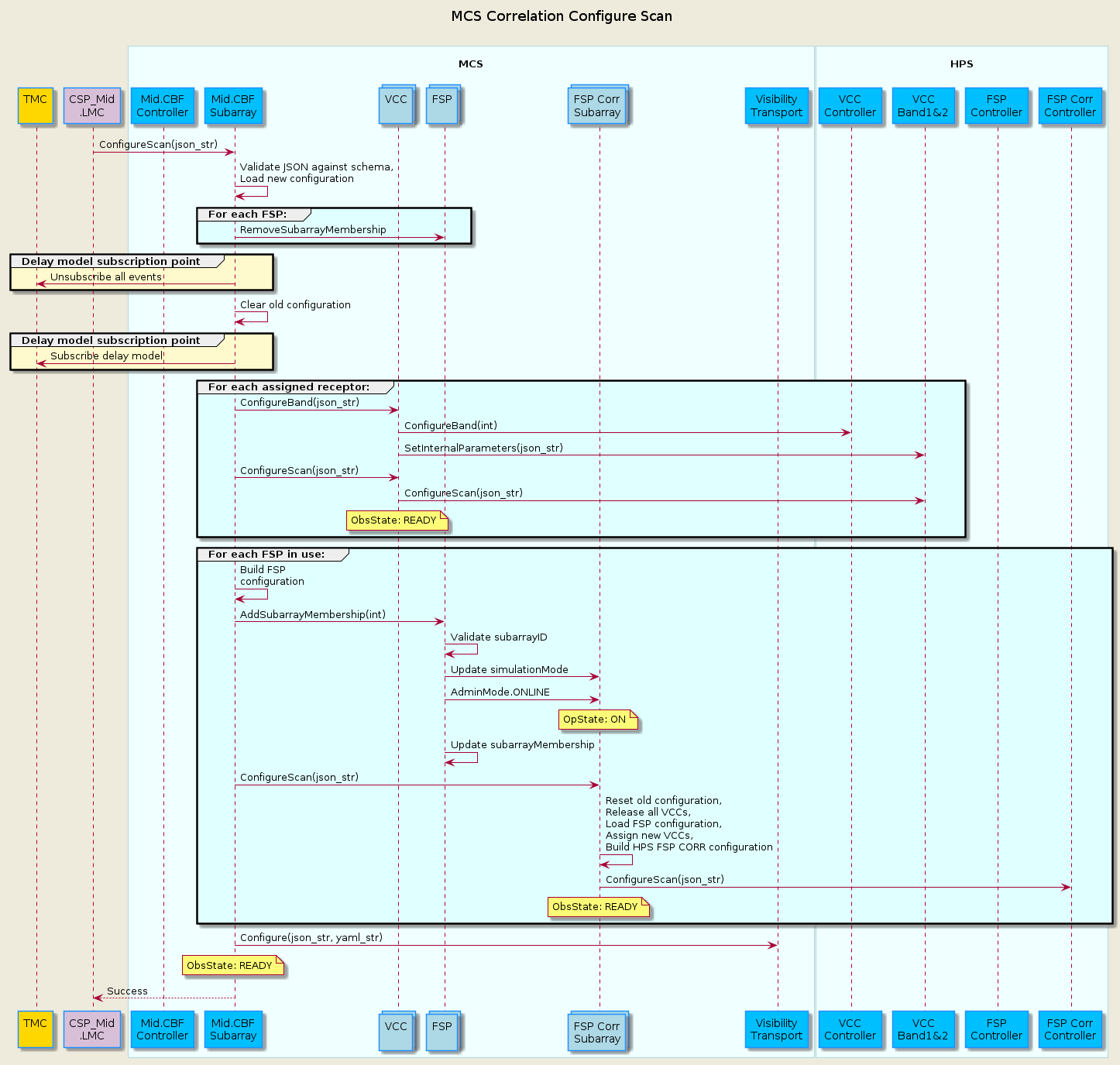Select the bottom Visibility Transport box
The width and height of the screenshot is (1120, 1065).
777,1029
